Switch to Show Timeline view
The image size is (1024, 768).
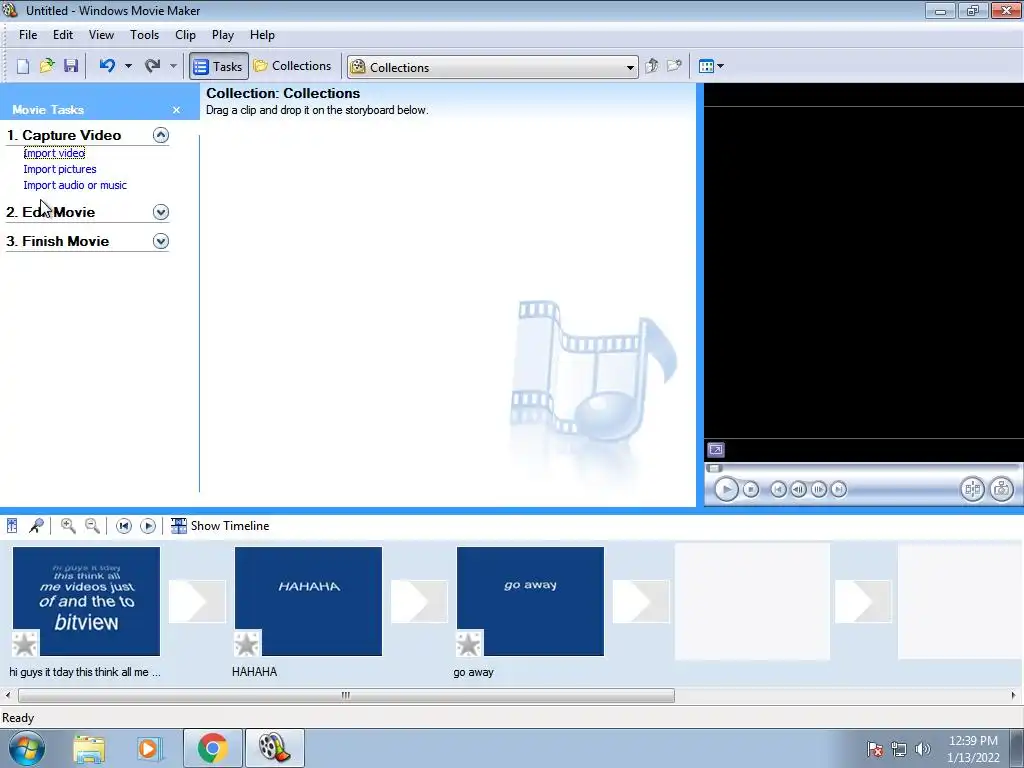click(x=220, y=526)
